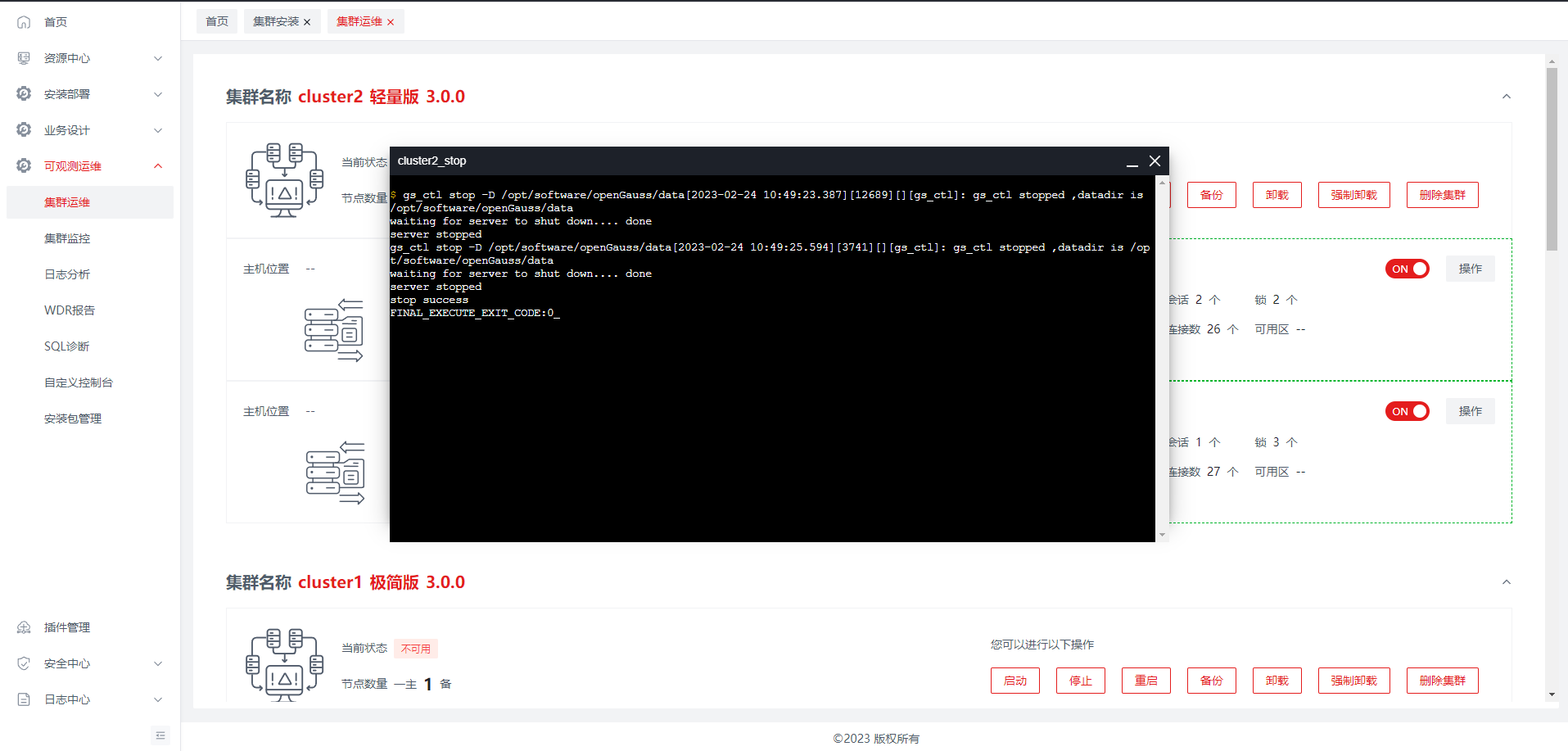Click the home icon in sidebar

tap(24, 22)
